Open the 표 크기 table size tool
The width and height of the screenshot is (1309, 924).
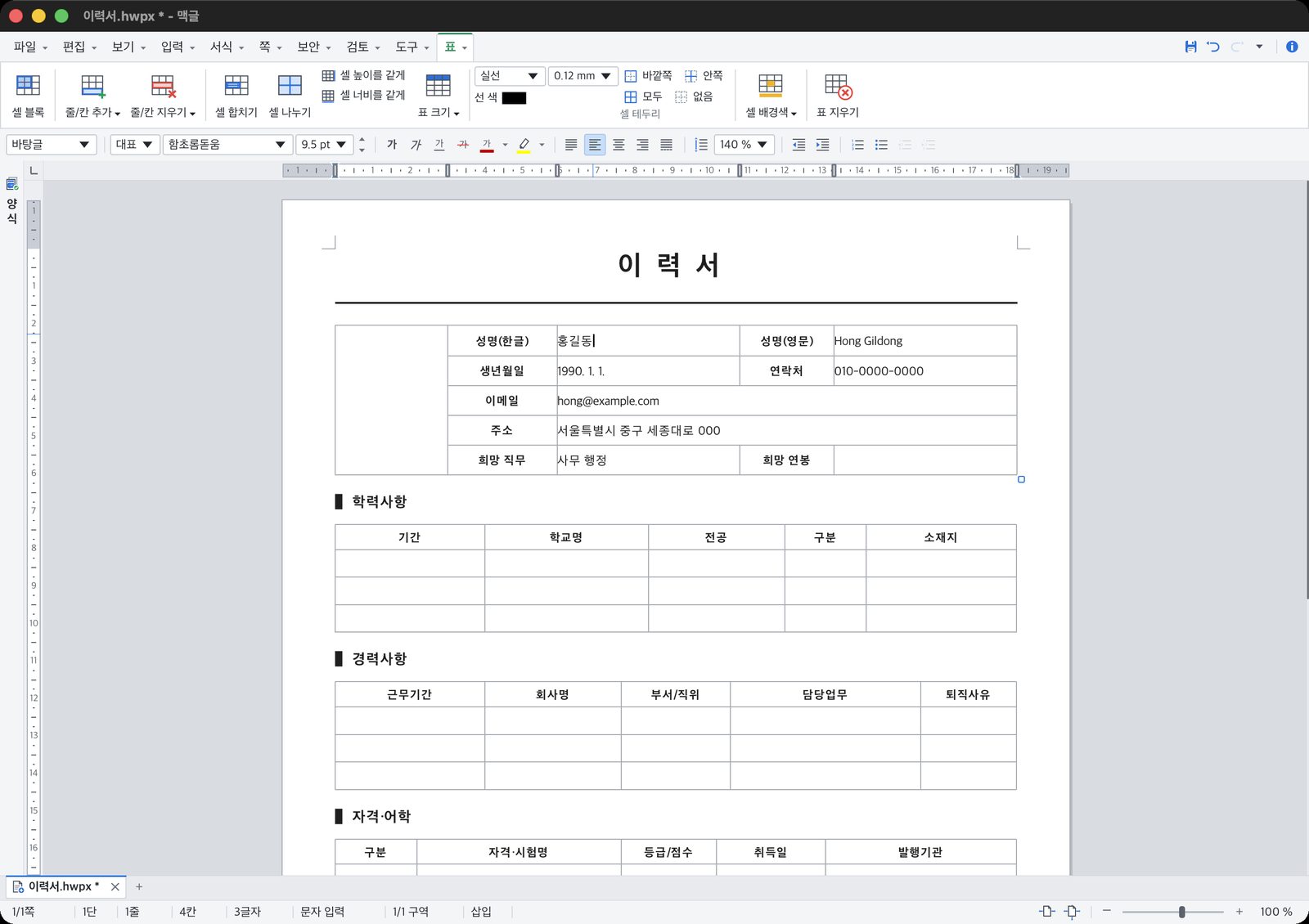tap(439, 96)
